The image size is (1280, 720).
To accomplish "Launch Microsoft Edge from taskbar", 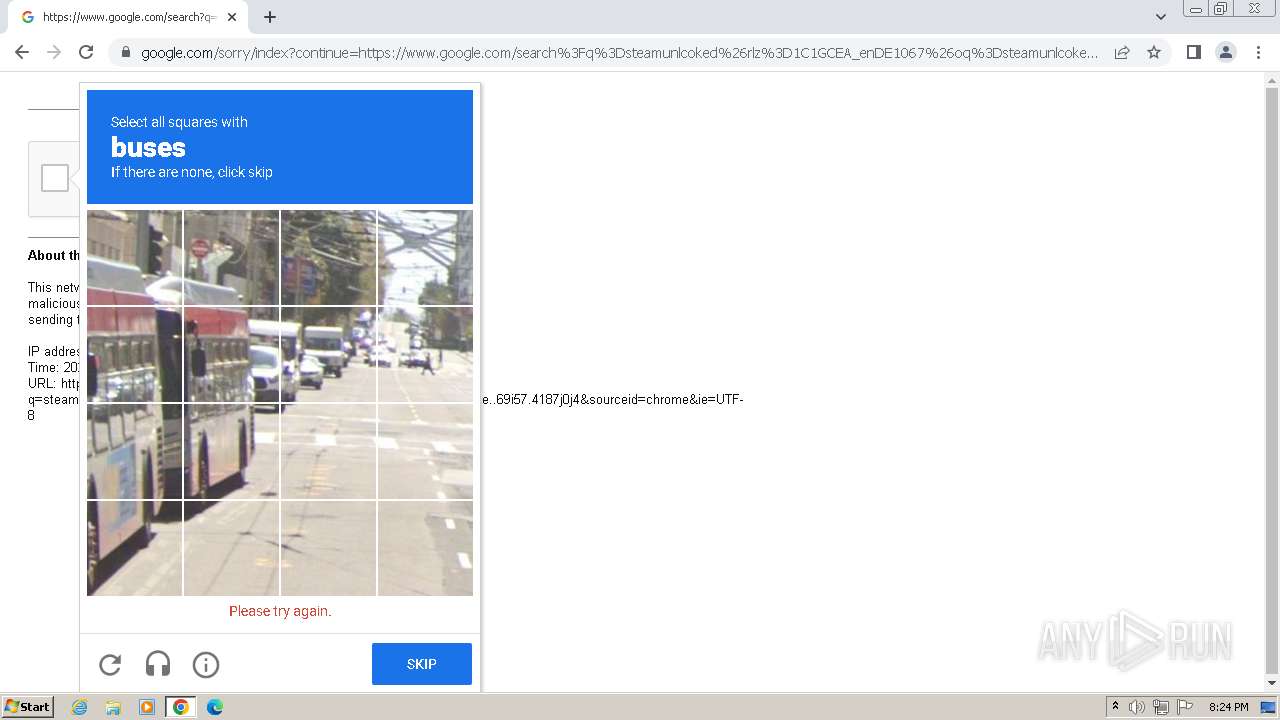I will tap(215, 707).
